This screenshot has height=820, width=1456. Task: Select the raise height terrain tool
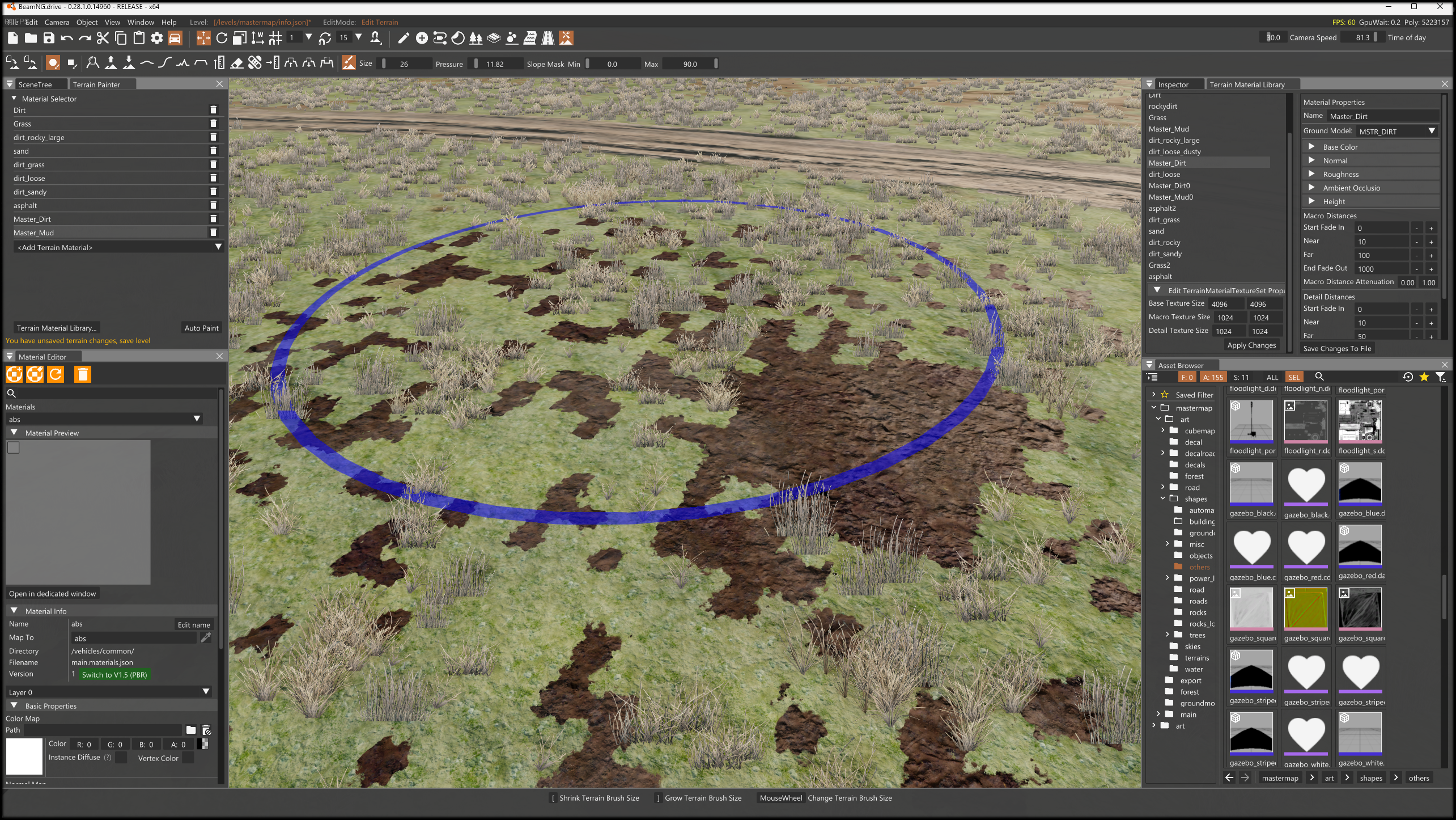click(111, 63)
